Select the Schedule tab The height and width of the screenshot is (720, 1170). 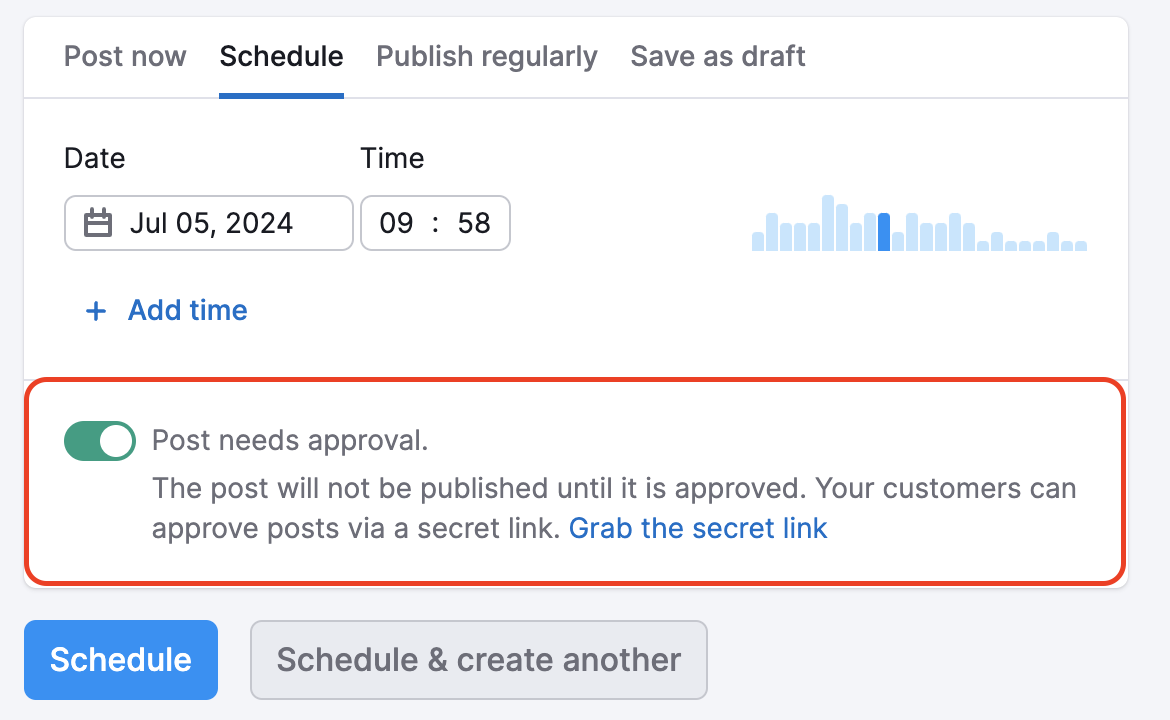tap(281, 57)
